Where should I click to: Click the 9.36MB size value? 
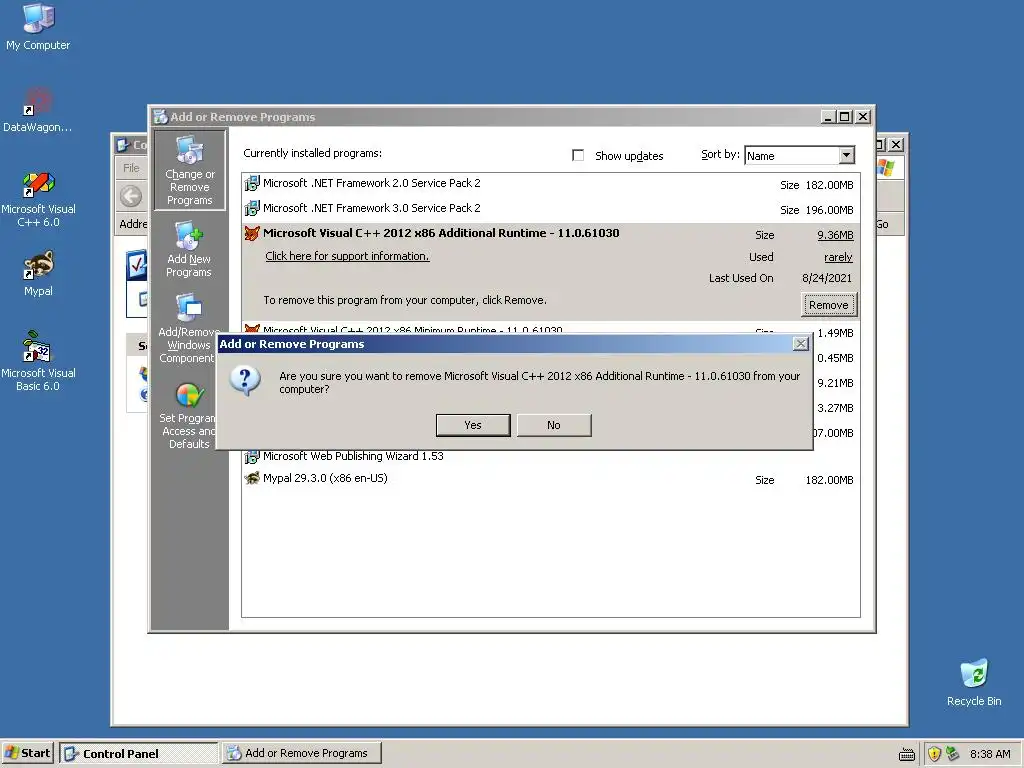point(835,235)
